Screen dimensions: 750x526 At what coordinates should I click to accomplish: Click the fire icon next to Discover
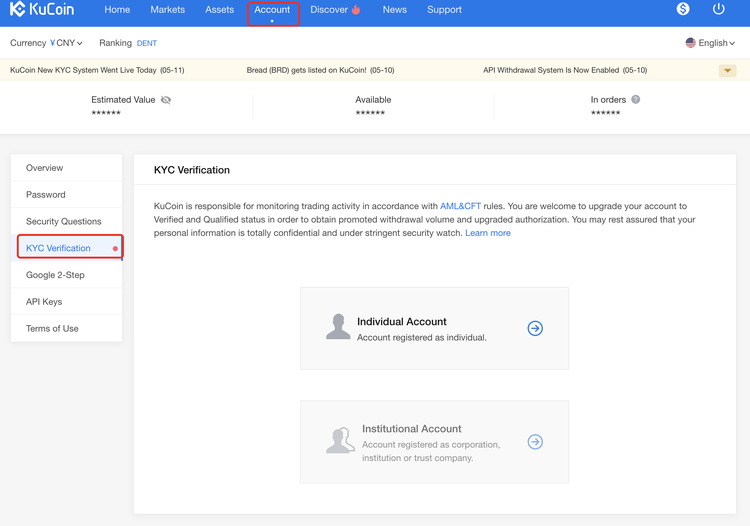356,10
